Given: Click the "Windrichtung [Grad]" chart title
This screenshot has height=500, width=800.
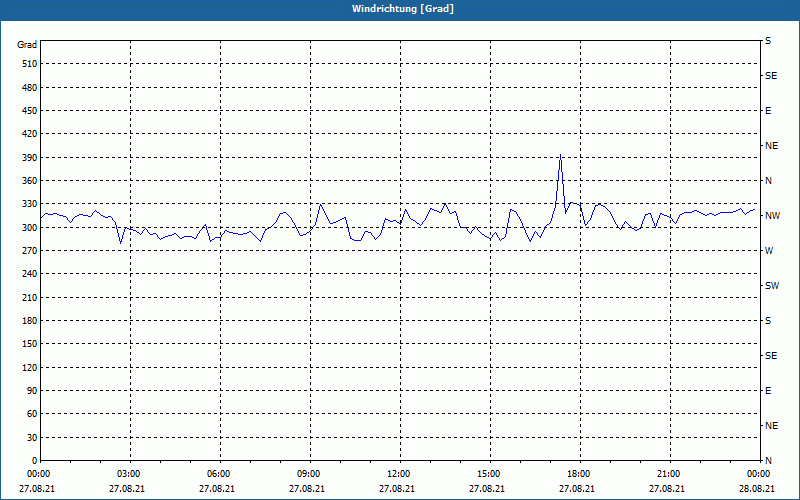Looking at the screenshot, I should (403, 9).
